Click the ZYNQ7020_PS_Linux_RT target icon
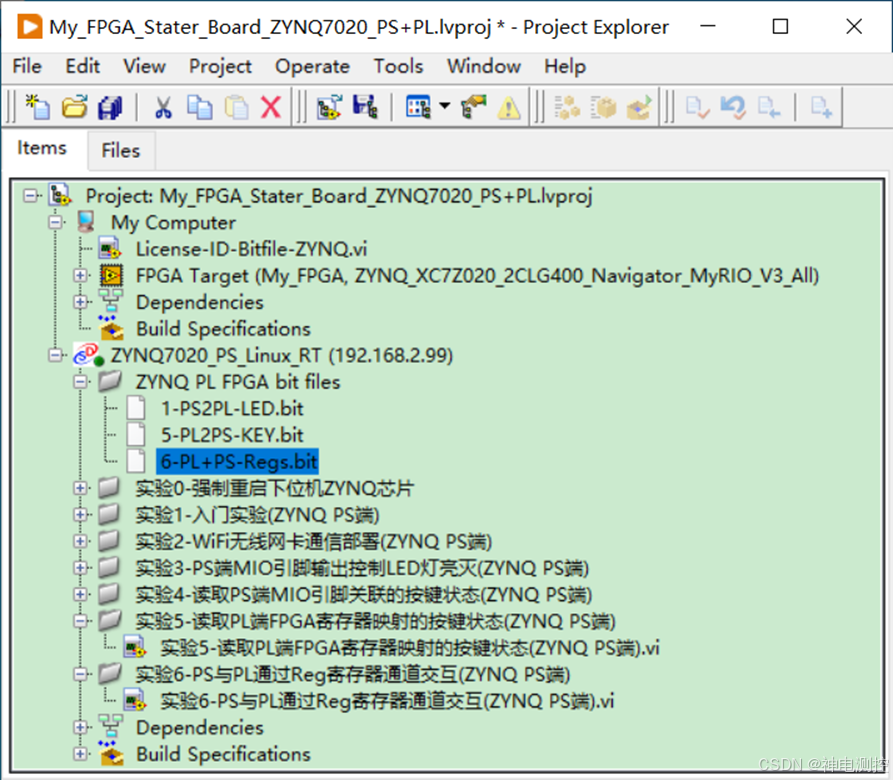 pos(89,355)
